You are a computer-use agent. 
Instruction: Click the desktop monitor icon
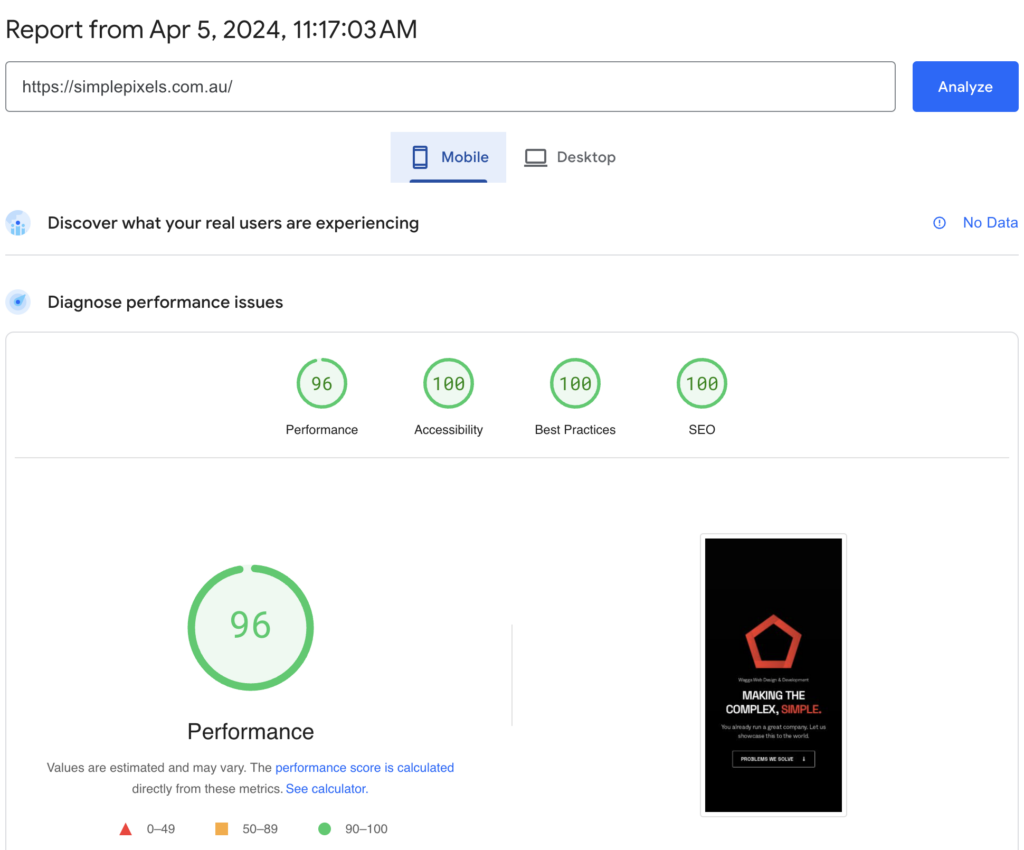coord(536,157)
